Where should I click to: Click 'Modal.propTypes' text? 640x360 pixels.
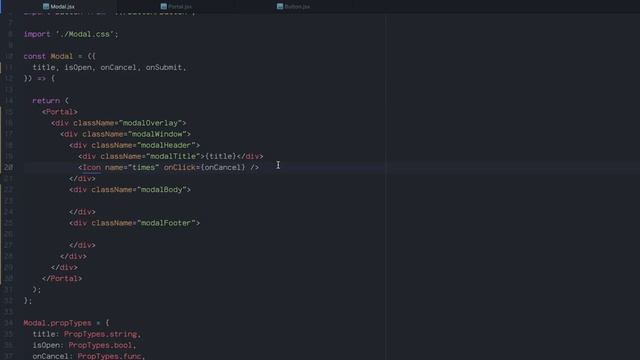57,323
